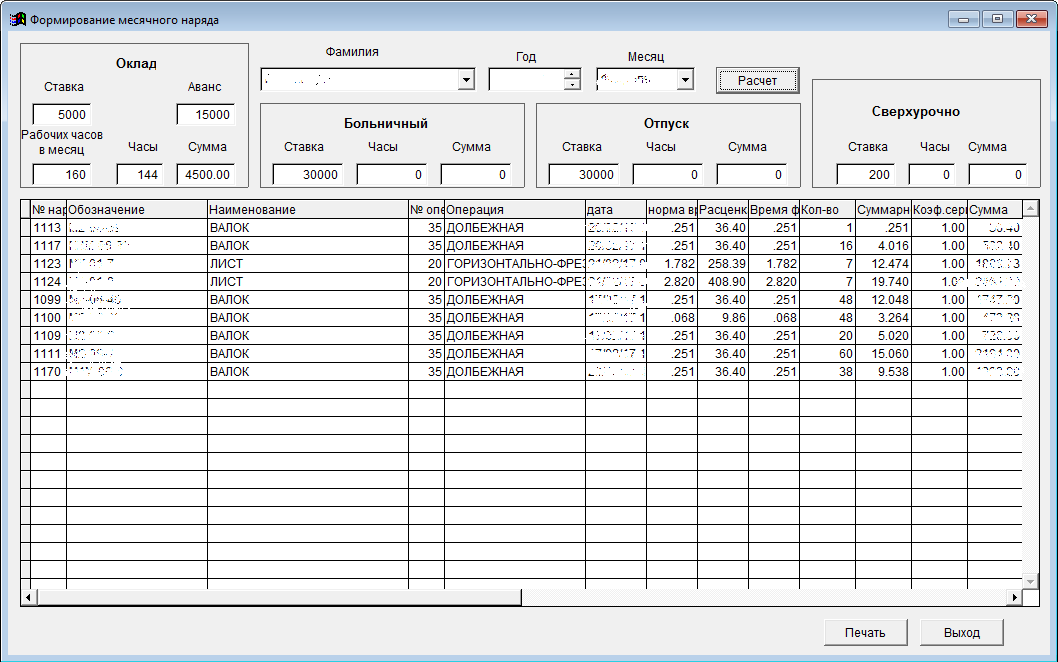Decrease the Год value with down arrow
Image resolution: width=1058 pixels, height=662 pixels.
click(x=571, y=85)
